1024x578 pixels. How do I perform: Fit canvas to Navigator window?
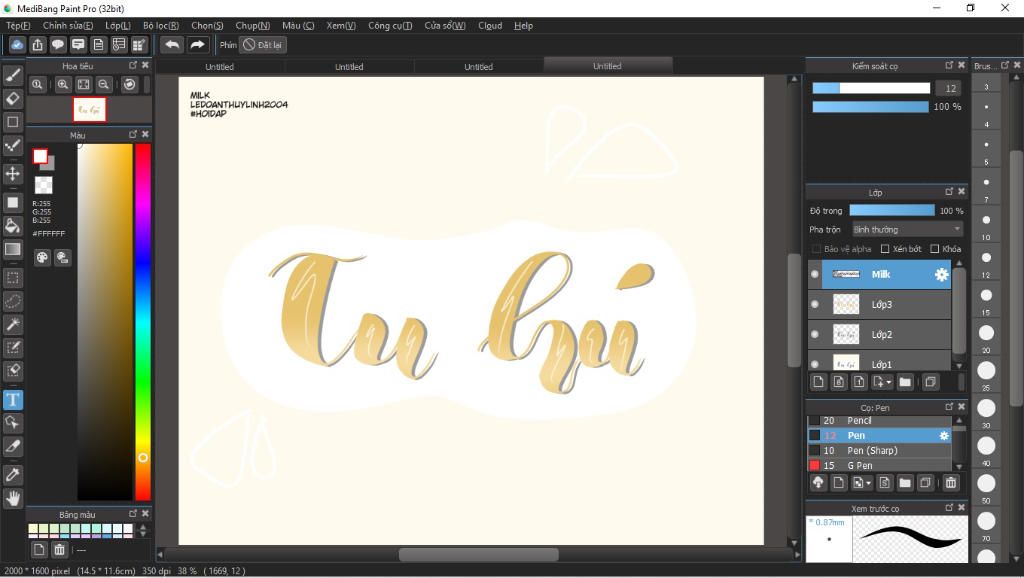click(84, 84)
